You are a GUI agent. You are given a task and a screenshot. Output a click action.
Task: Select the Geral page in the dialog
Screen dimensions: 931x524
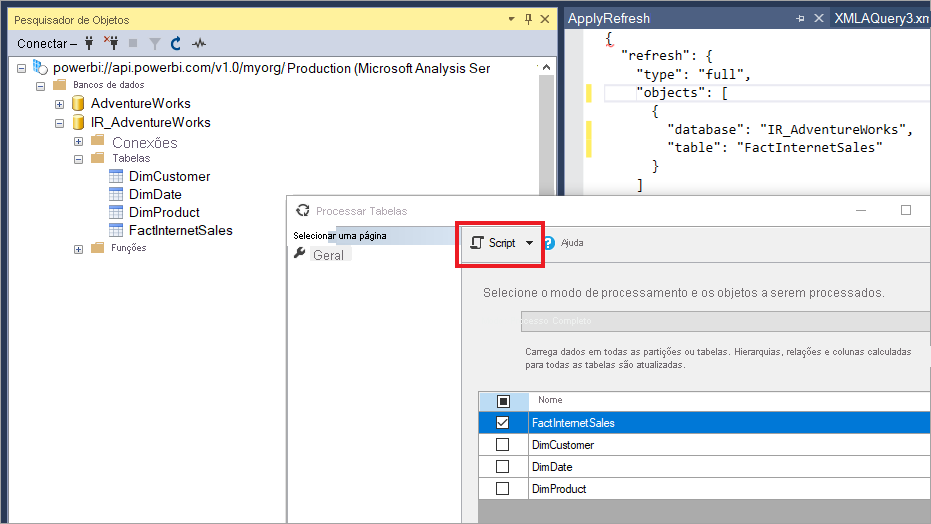coord(328,255)
